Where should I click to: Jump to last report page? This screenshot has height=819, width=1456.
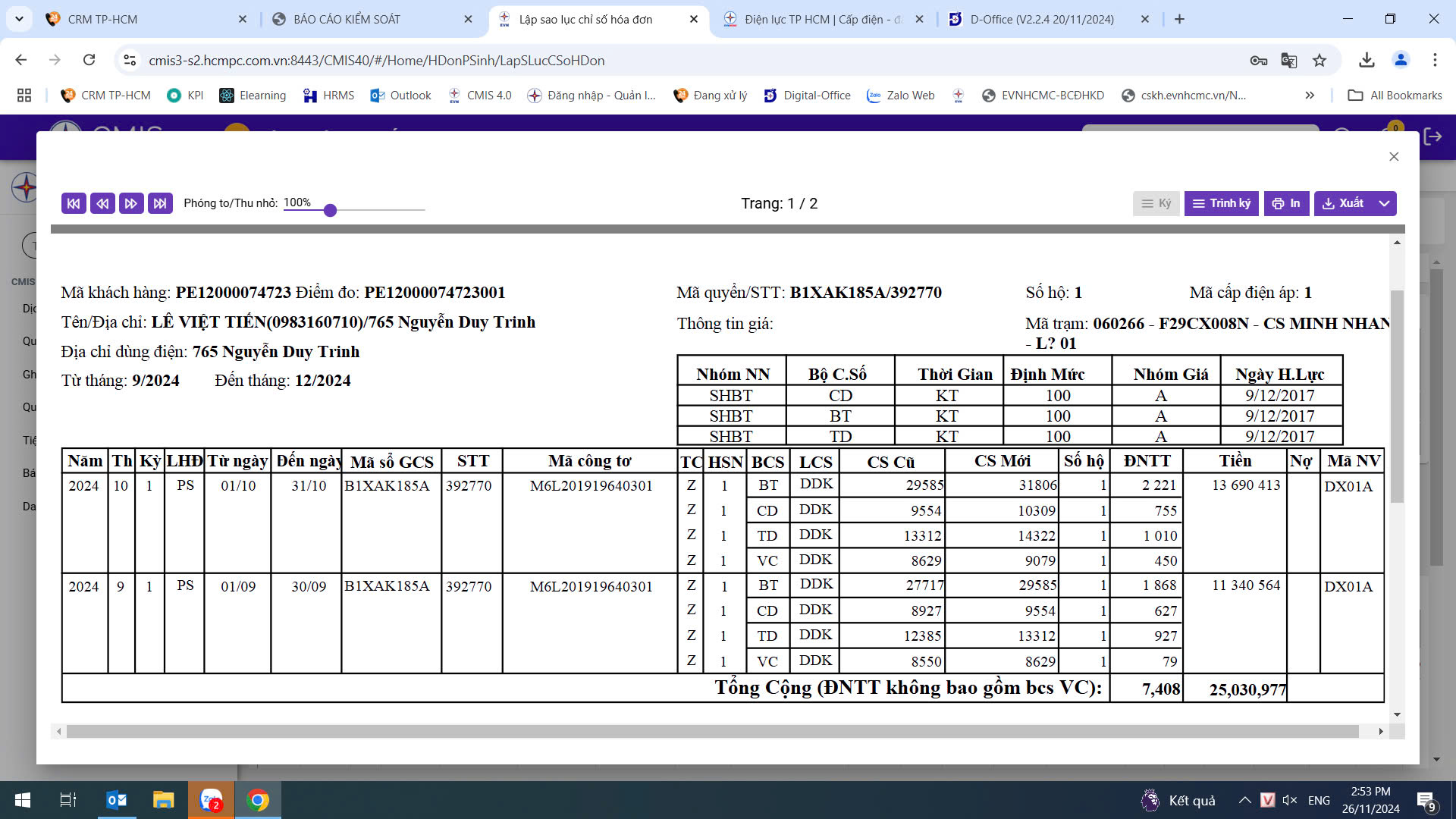click(160, 203)
